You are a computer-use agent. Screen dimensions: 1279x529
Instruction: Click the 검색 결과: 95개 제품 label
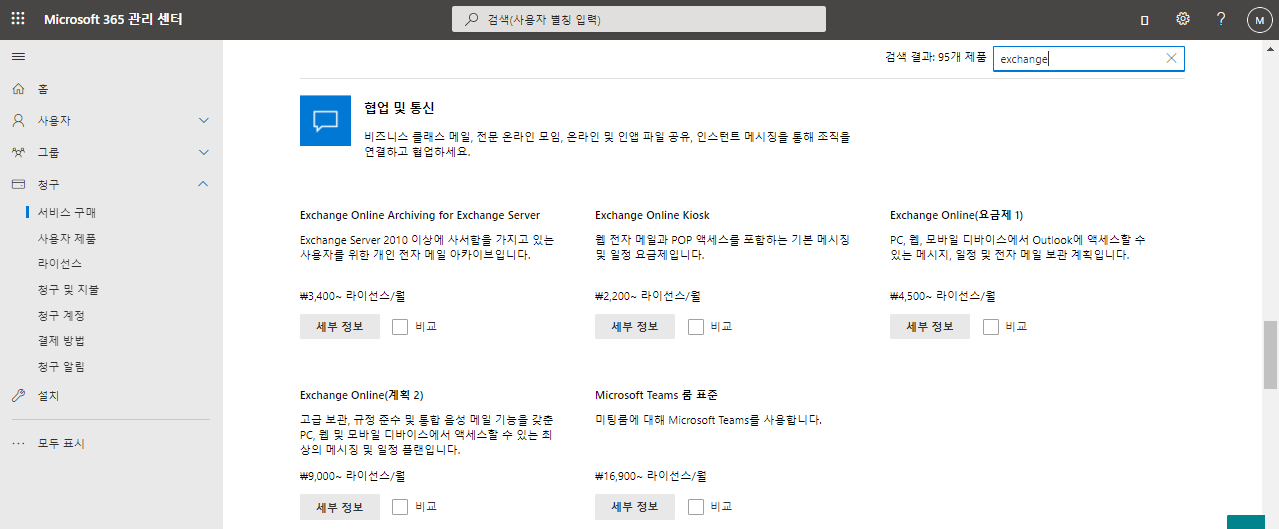click(x=935, y=58)
